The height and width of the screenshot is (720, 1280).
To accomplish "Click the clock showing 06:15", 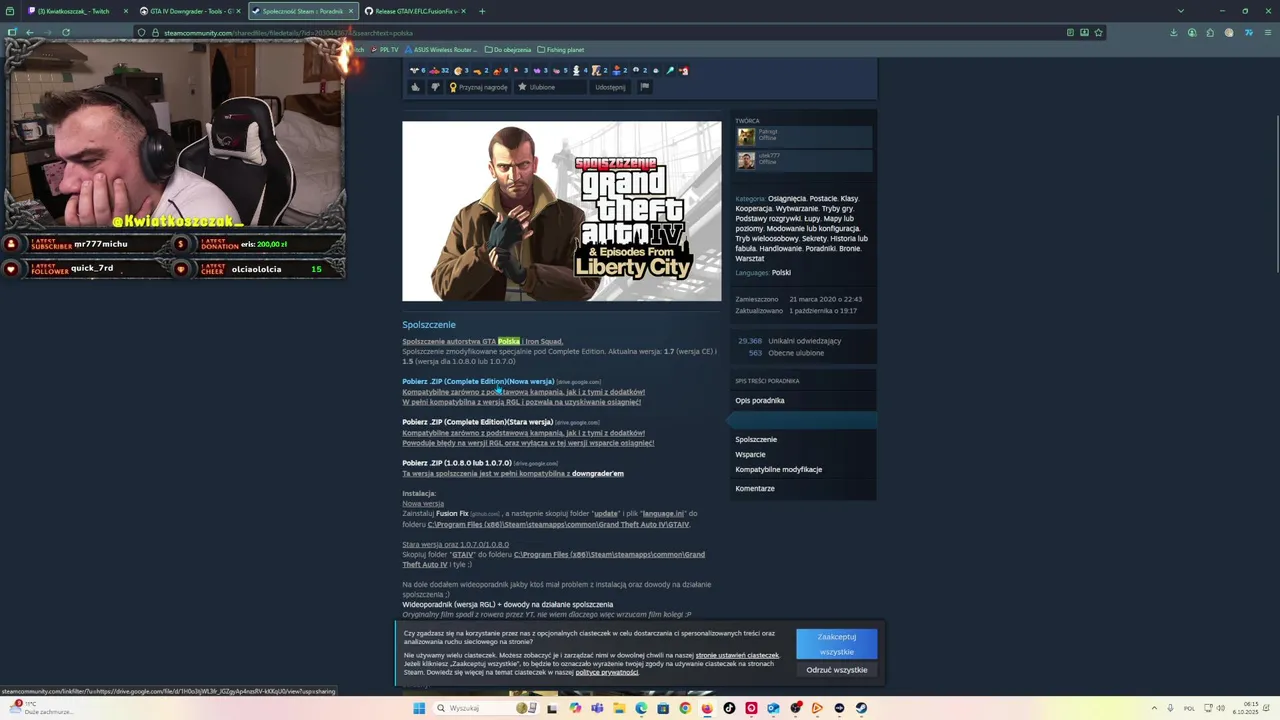I will [x=1252, y=704].
